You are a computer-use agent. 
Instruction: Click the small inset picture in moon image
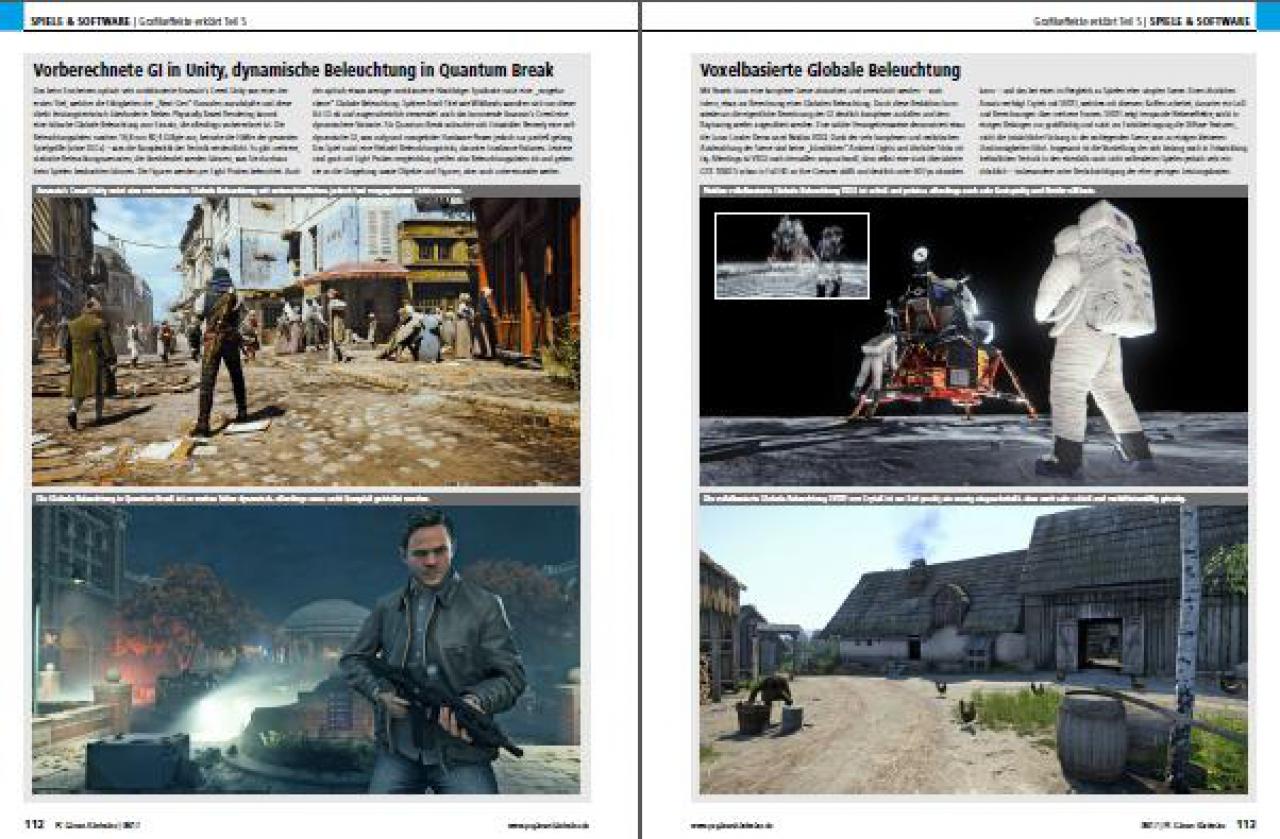(x=792, y=255)
